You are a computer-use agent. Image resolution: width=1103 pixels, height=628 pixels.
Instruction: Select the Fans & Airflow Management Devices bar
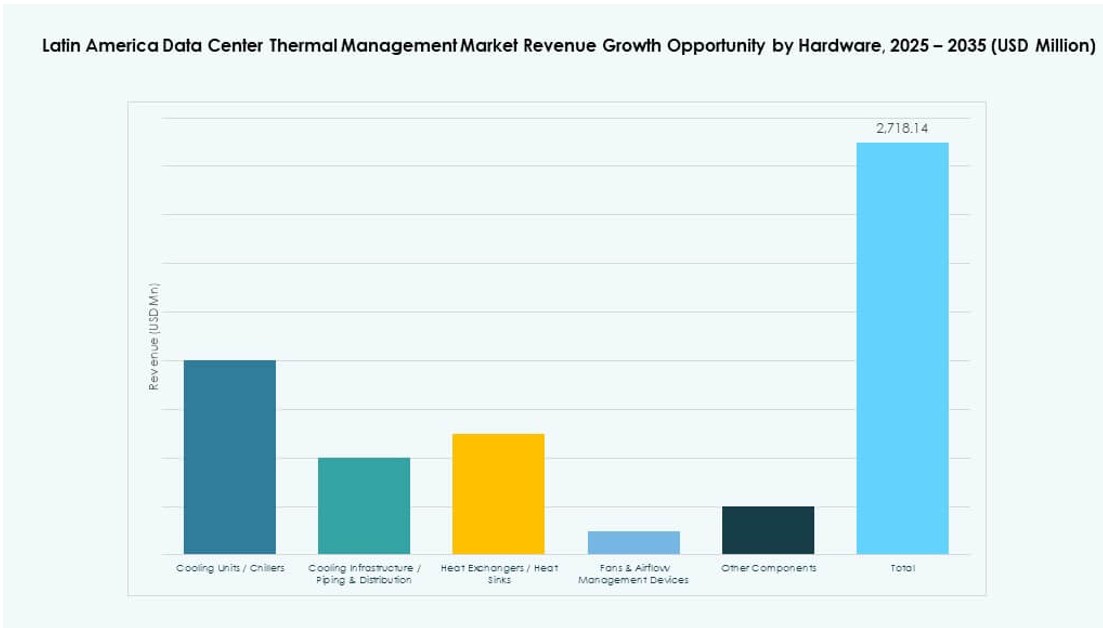(633, 540)
